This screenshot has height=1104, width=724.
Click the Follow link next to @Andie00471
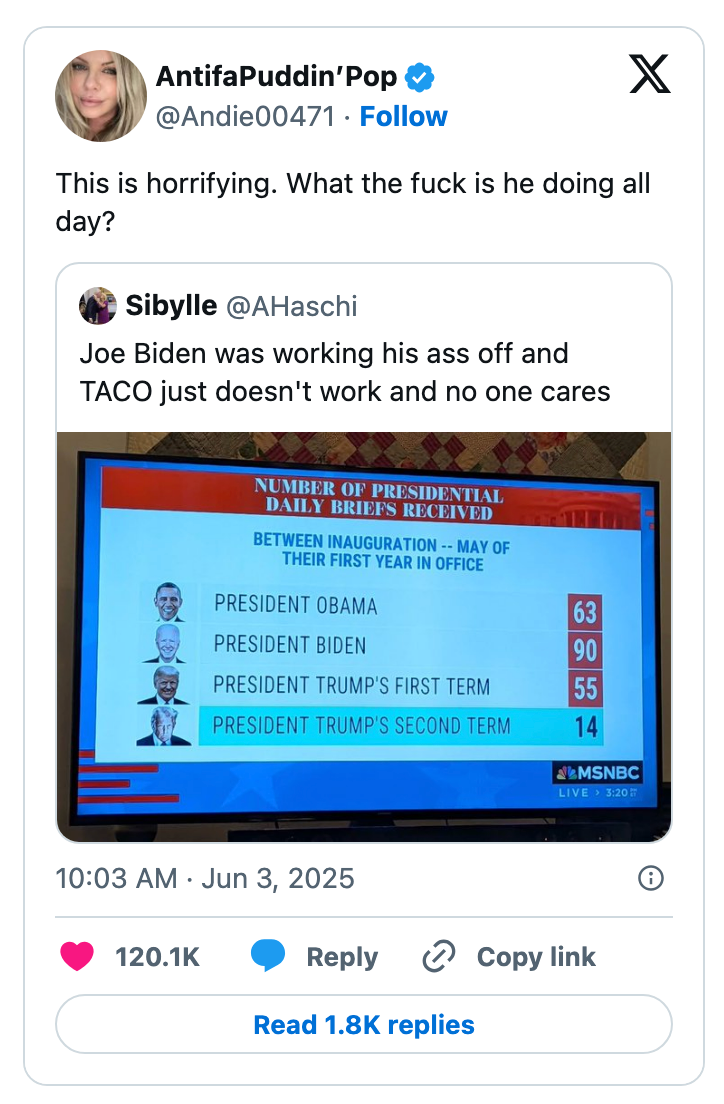tap(403, 116)
